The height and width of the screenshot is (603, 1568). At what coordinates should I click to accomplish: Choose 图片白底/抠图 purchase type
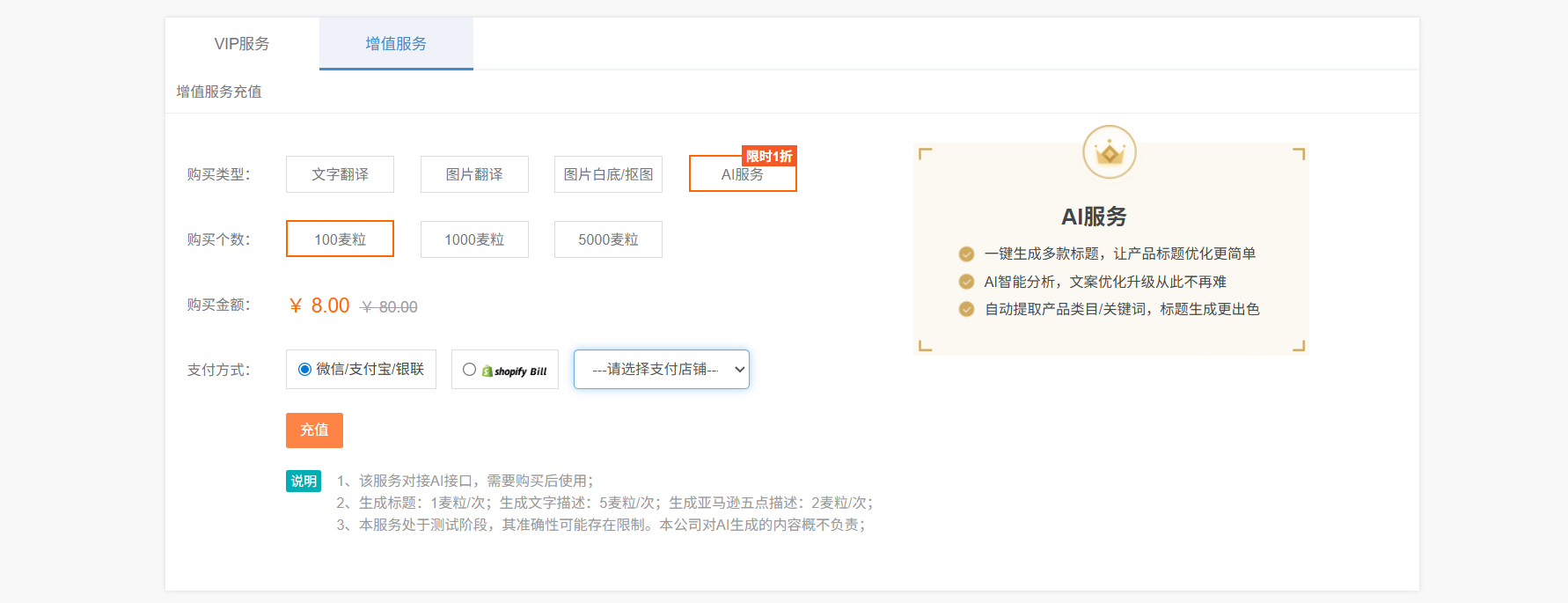pos(608,174)
